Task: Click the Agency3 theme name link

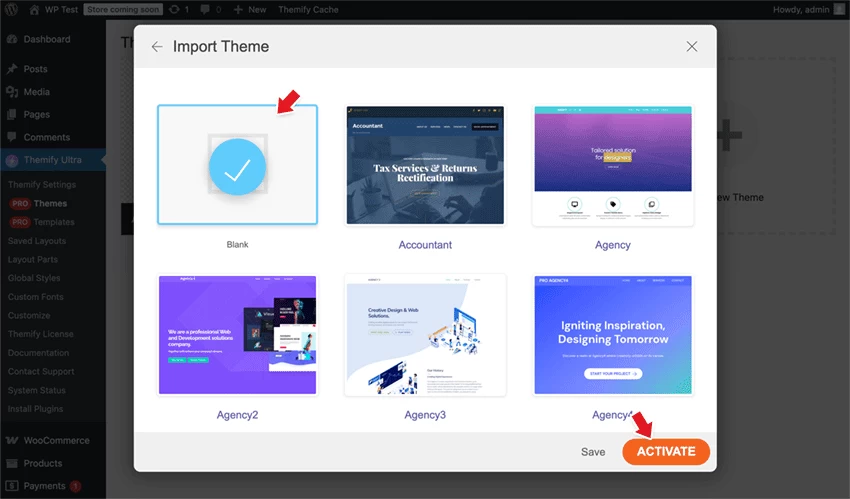Action: point(425,415)
